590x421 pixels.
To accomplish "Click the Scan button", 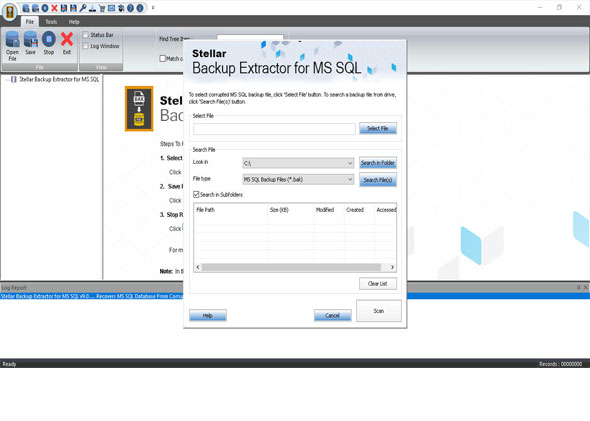I will click(379, 311).
